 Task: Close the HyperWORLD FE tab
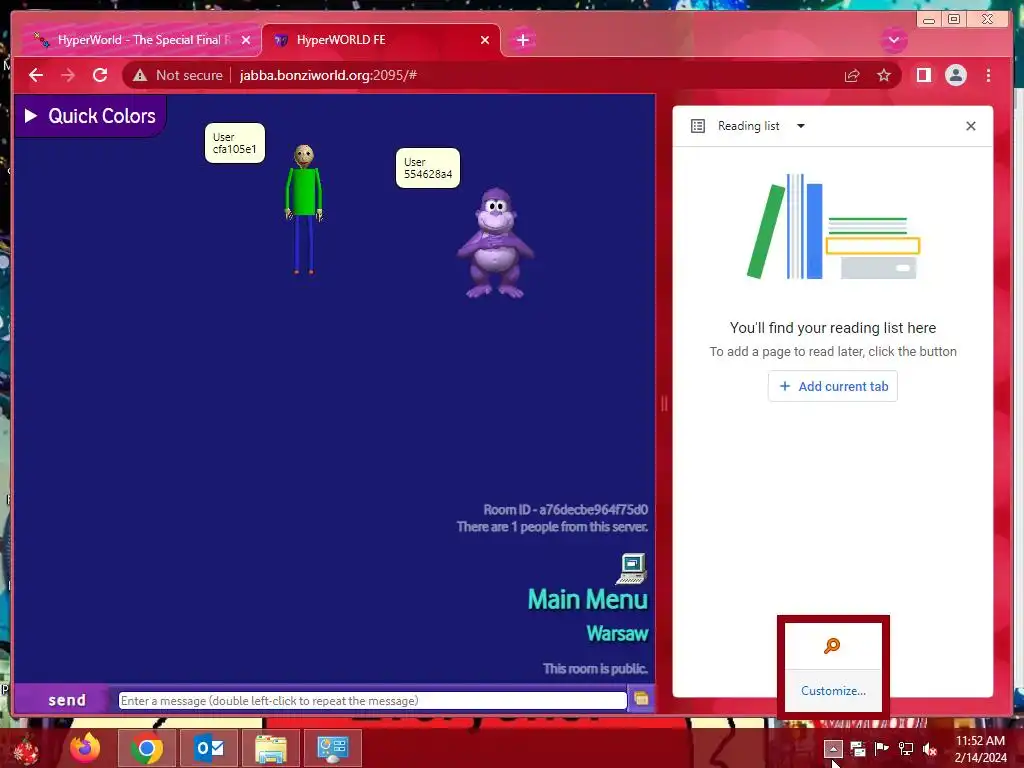point(485,40)
